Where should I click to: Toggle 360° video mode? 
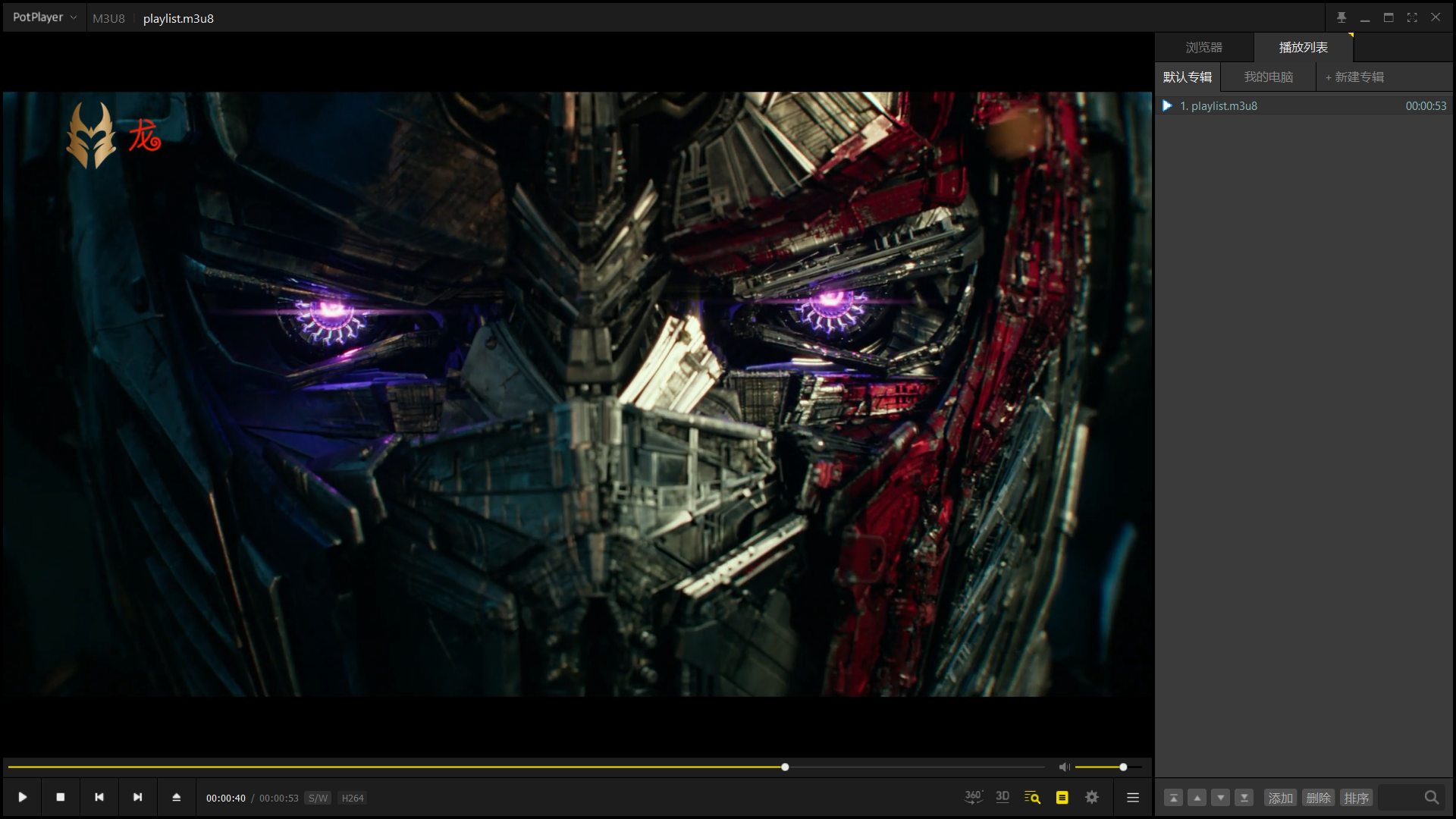[974, 797]
